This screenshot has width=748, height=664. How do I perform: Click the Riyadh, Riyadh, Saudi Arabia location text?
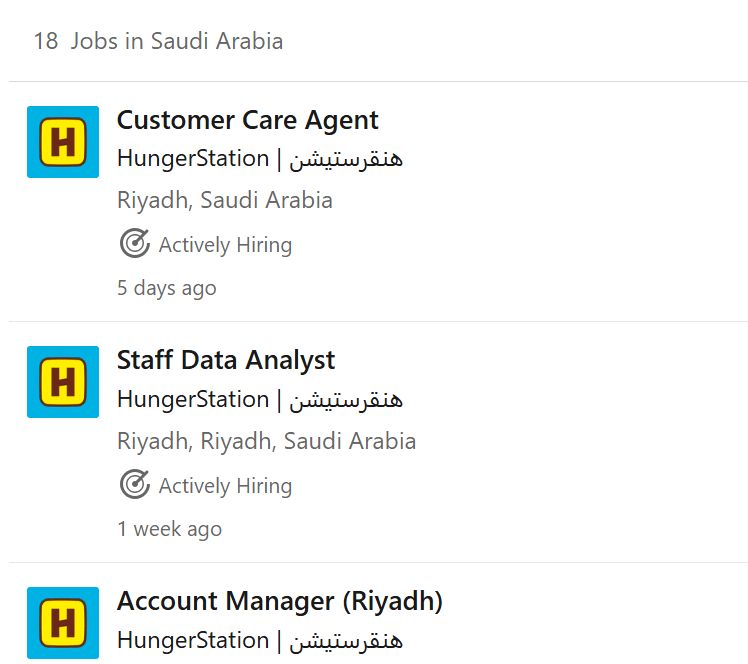pyautogui.click(x=266, y=441)
